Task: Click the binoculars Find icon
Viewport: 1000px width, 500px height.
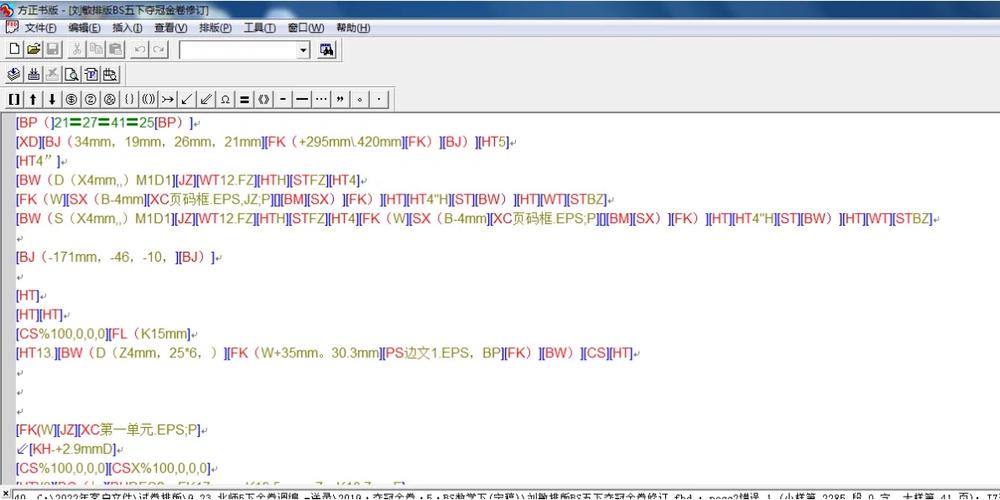Action: click(x=326, y=49)
